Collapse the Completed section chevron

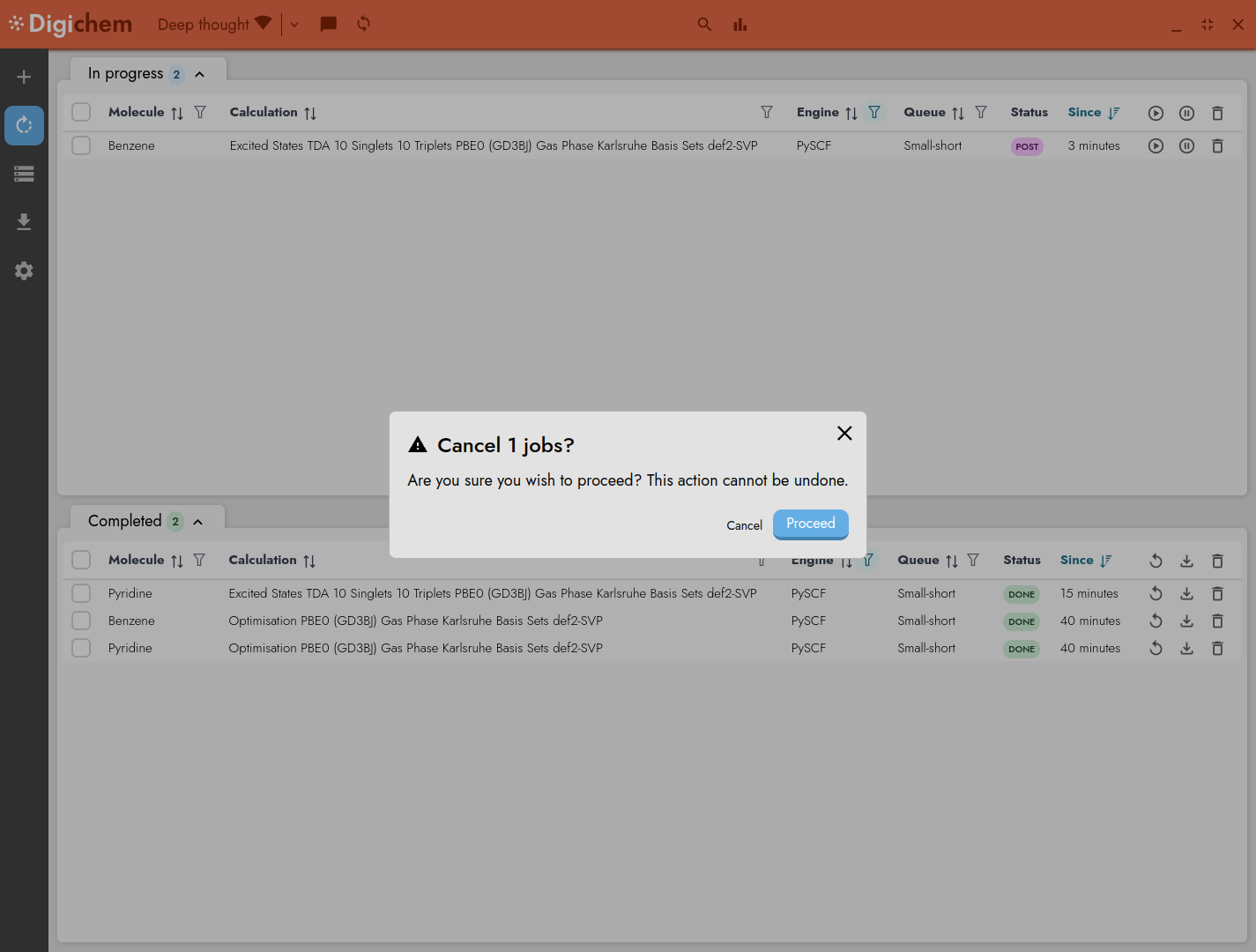point(198,521)
